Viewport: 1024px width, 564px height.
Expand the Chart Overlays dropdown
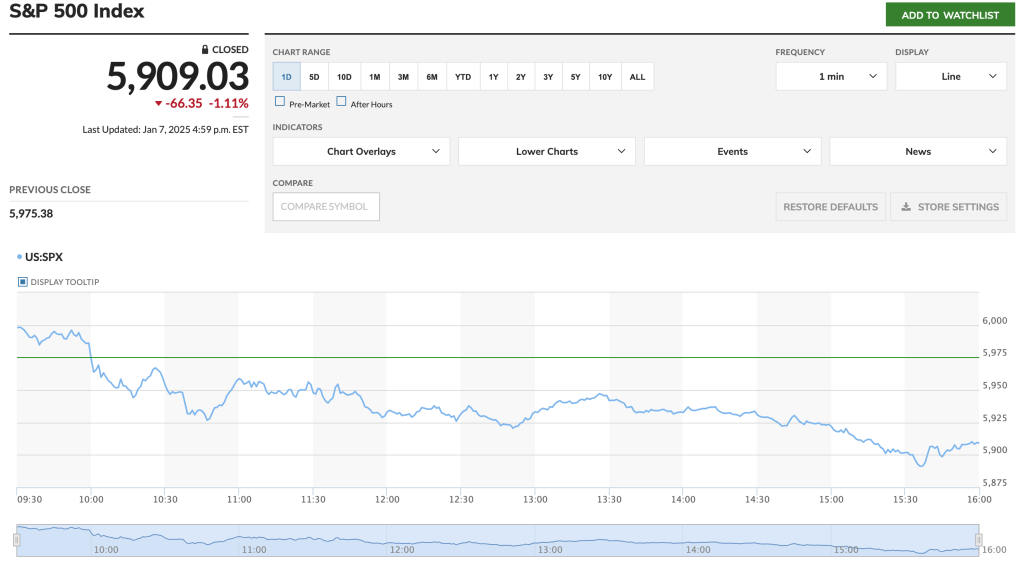(361, 152)
